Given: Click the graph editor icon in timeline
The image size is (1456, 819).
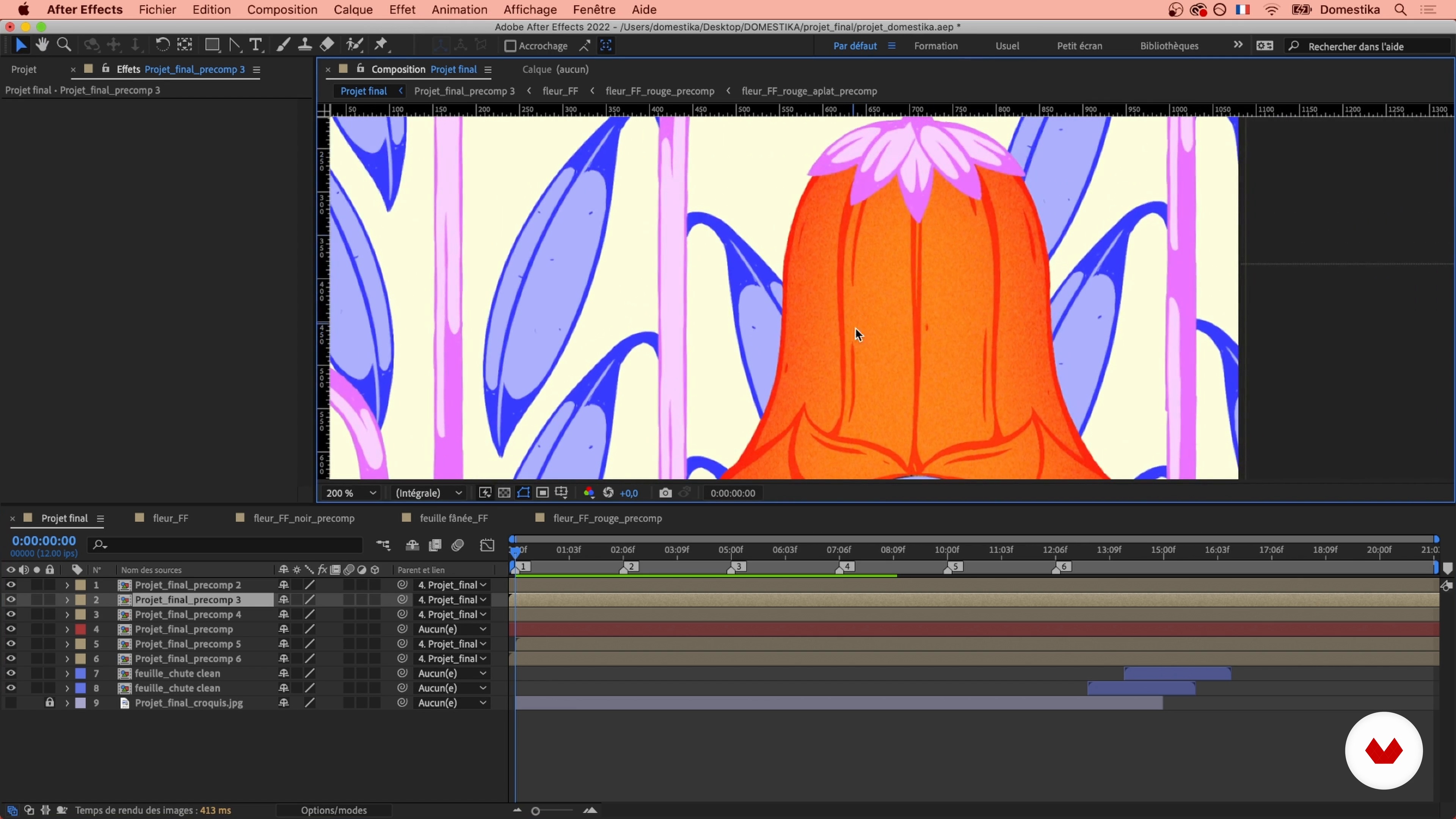Looking at the screenshot, I should pyautogui.click(x=487, y=545).
